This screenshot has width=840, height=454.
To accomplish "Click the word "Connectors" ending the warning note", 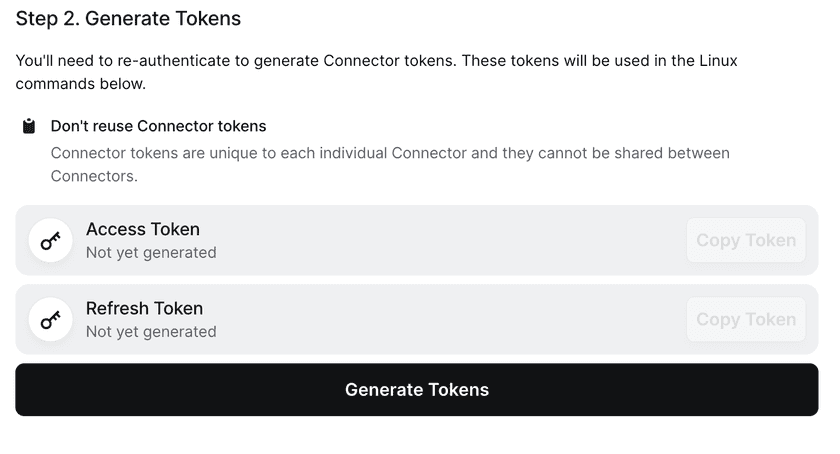I will tap(92, 176).
